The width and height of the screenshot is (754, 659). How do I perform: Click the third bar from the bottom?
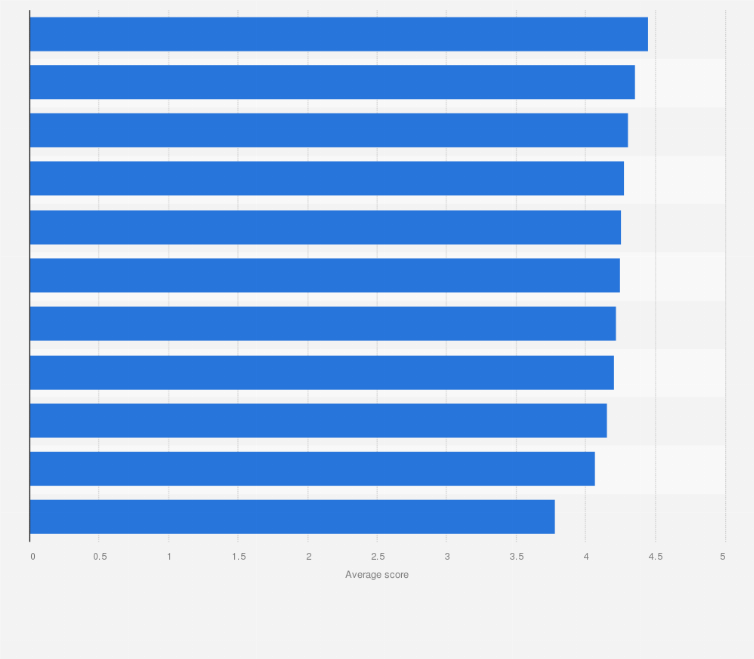[318, 420]
